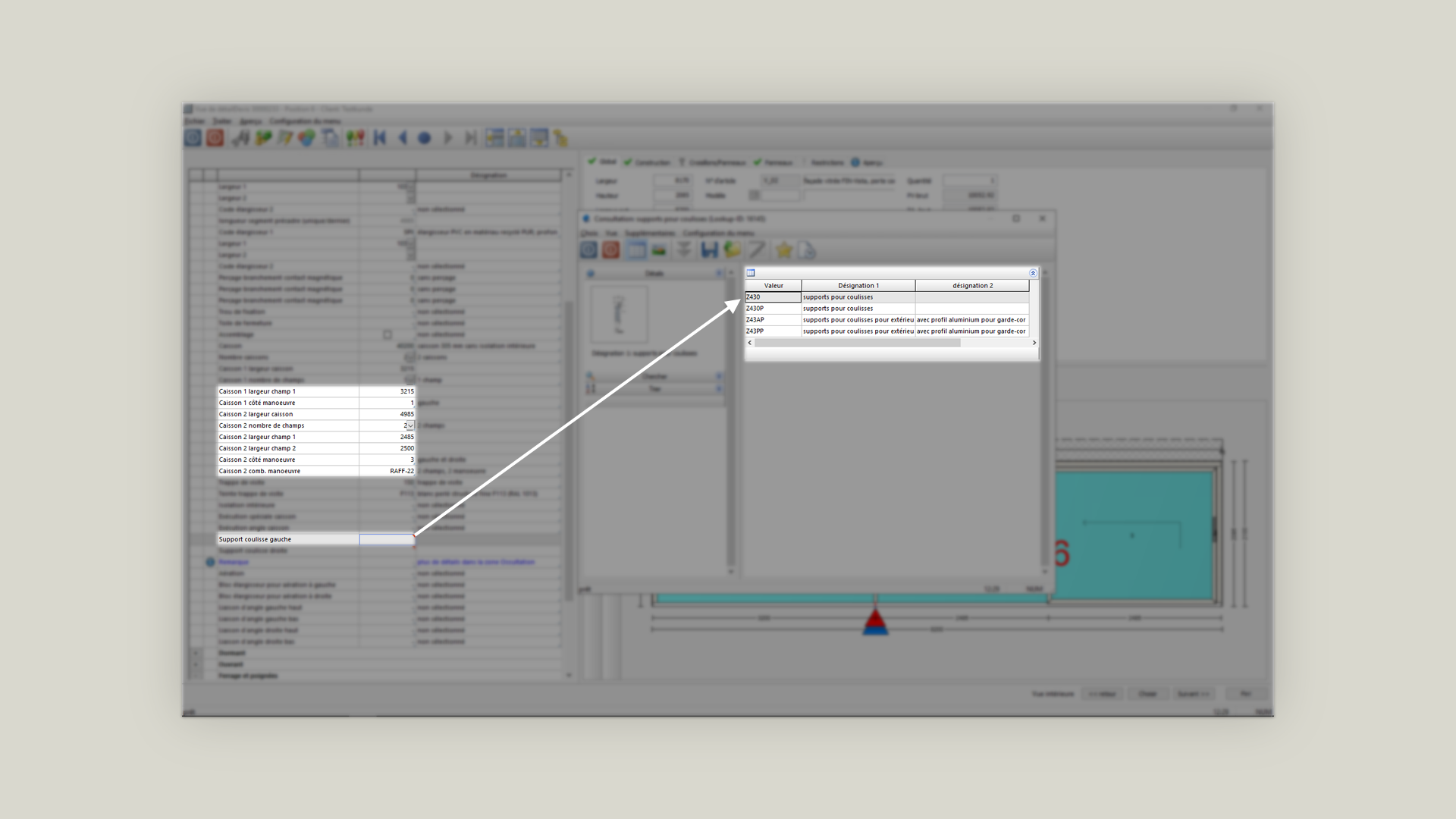1456x819 pixels.
Task: Click the blue circle record icon in toolbar
Action: 425,138
